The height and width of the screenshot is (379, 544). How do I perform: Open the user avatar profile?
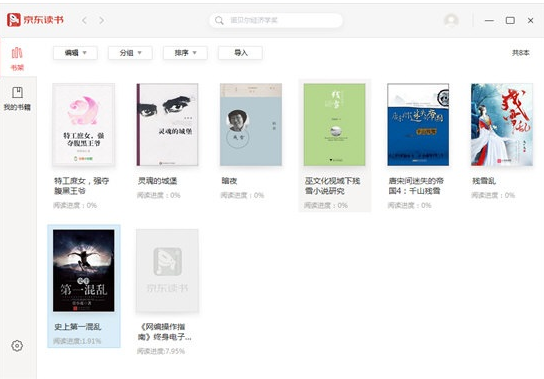[451, 20]
